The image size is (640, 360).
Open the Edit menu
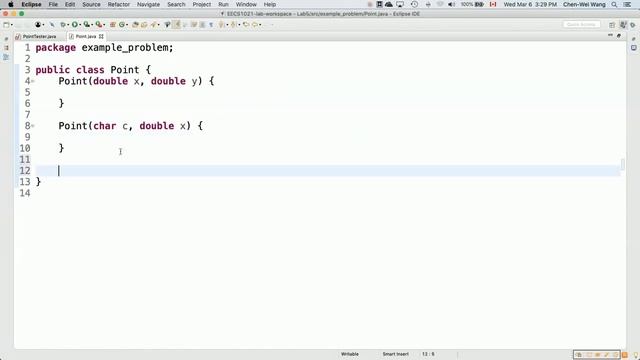(70, 4)
